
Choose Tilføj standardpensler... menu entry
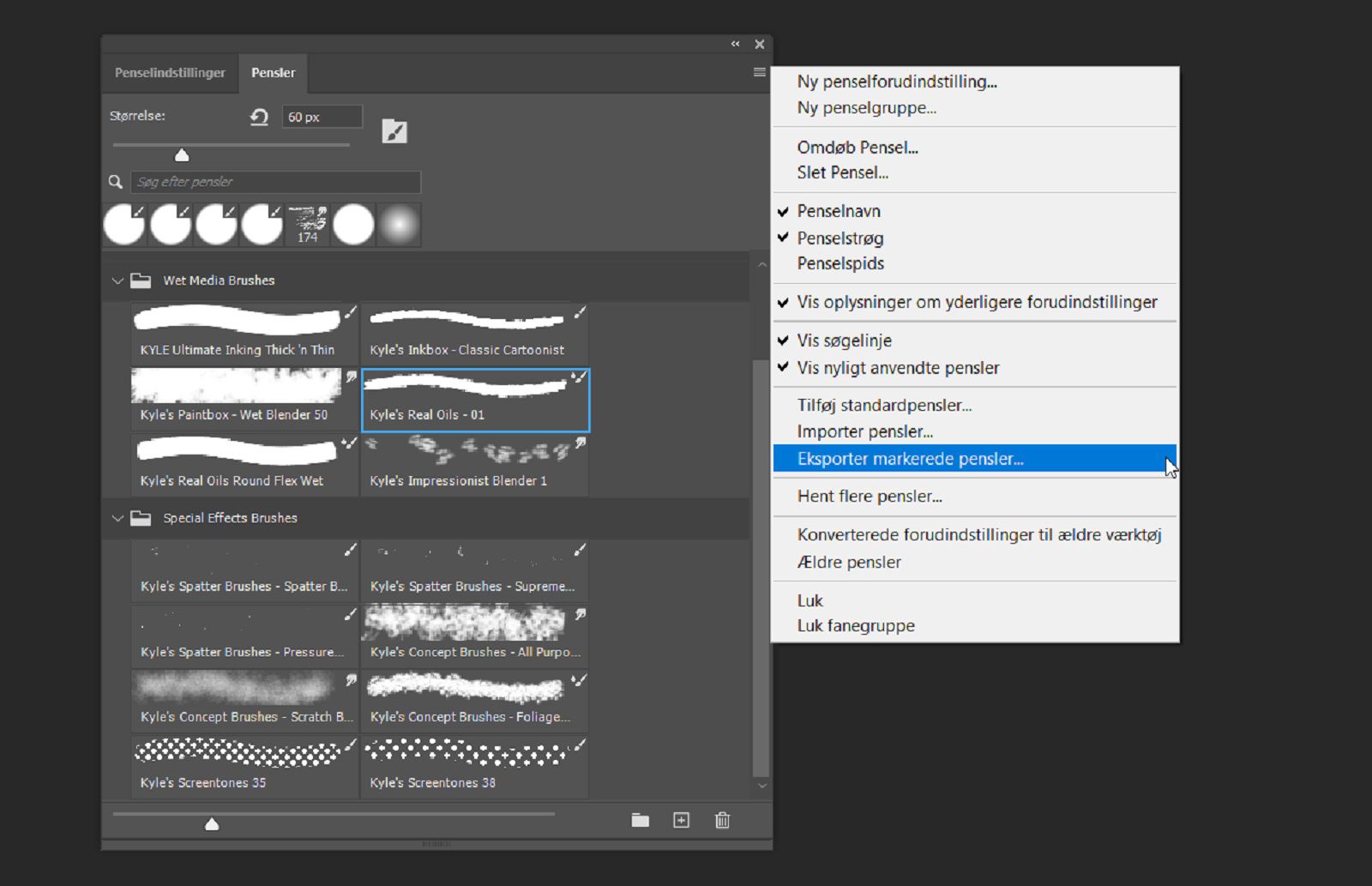(x=975, y=406)
